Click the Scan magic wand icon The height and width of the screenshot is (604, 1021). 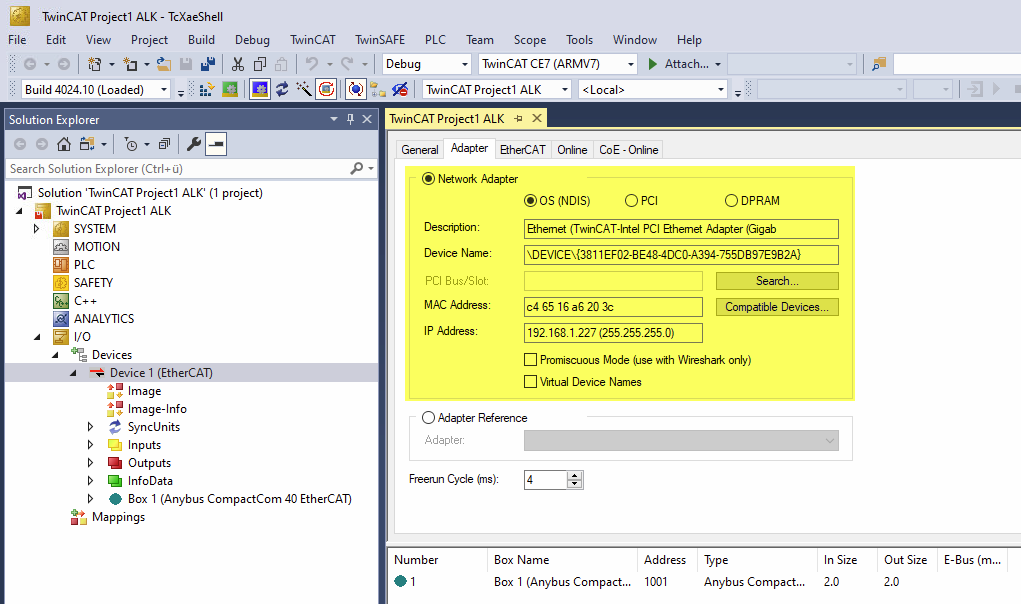[x=303, y=89]
